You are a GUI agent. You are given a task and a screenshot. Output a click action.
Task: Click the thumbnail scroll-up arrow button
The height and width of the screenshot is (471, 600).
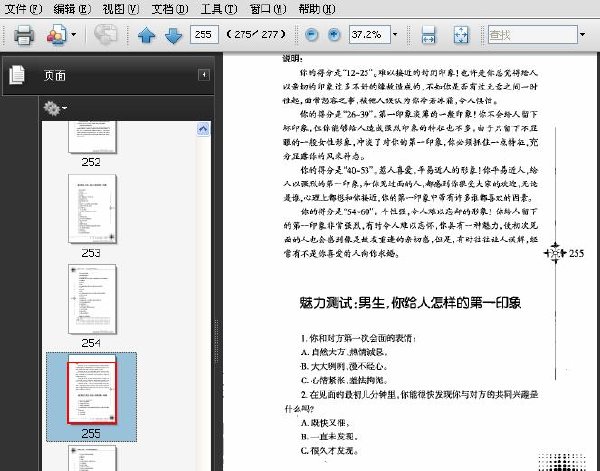(203, 129)
